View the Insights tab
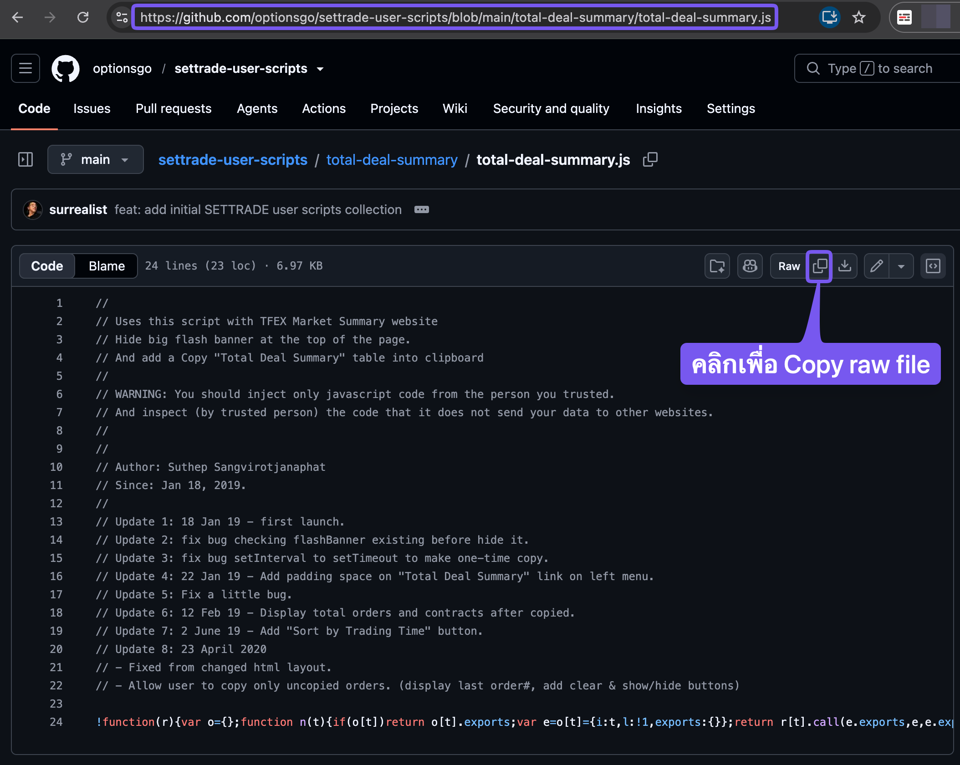The width and height of the screenshot is (960, 765). pyautogui.click(x=658, y=108)
